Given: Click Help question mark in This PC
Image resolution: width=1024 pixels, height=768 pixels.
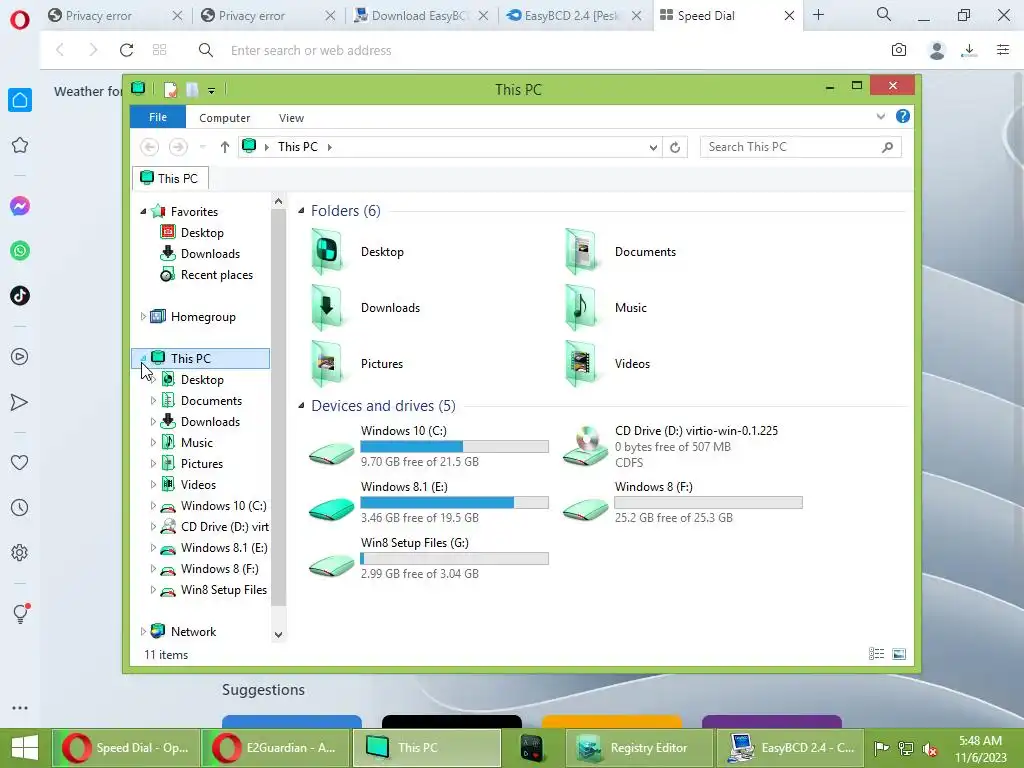Looking at the screenshot, I should click(x=903, y=116).
